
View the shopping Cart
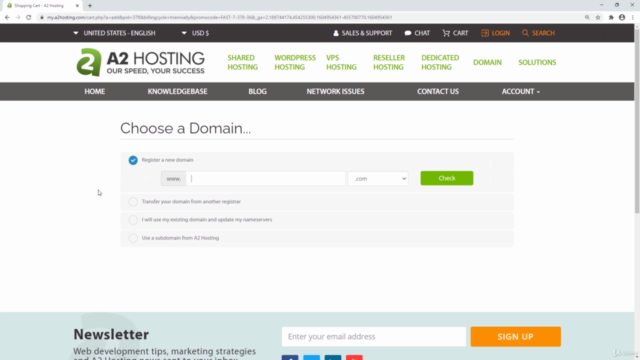(455, 33)
